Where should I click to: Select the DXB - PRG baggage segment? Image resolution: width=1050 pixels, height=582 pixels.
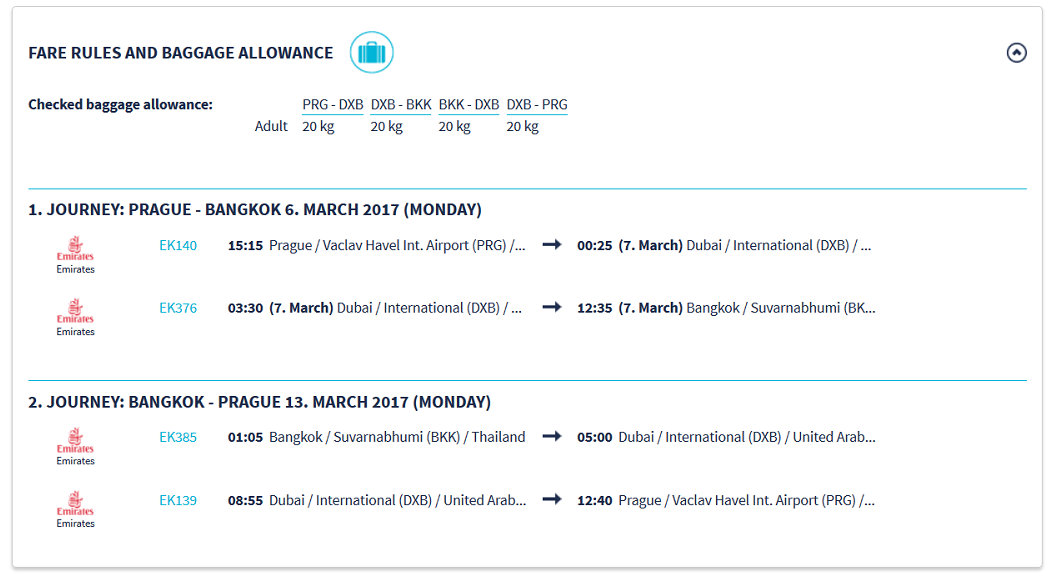(x=536, y=105)
